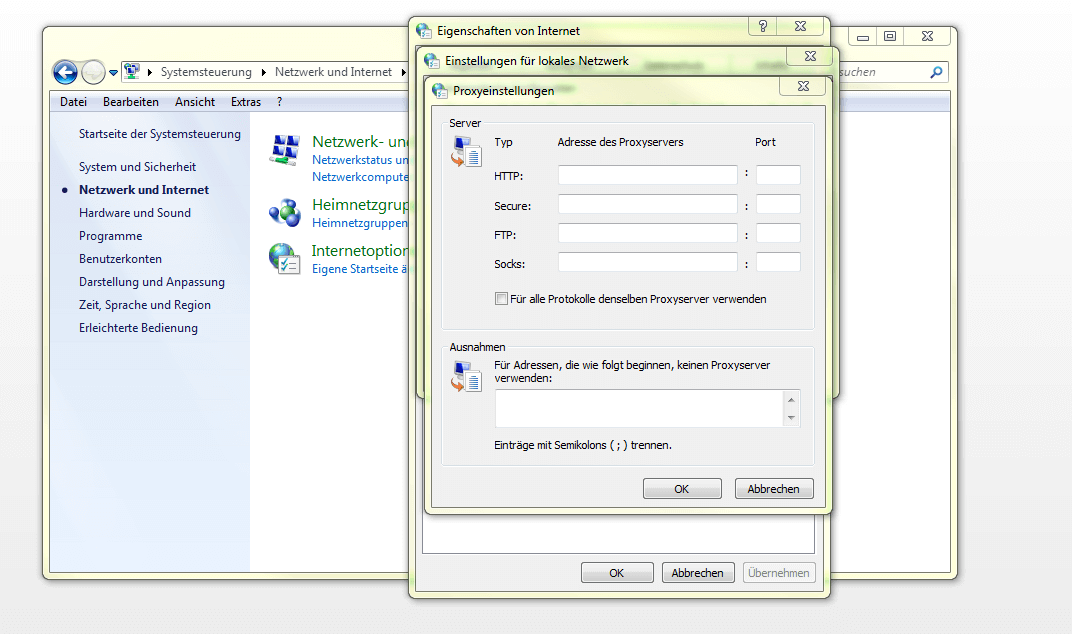Screen dimensions: 1072x634
Task: Click the Internetoptionen icon with checklist
Action: pyautogui.click(x=285, y=258)
